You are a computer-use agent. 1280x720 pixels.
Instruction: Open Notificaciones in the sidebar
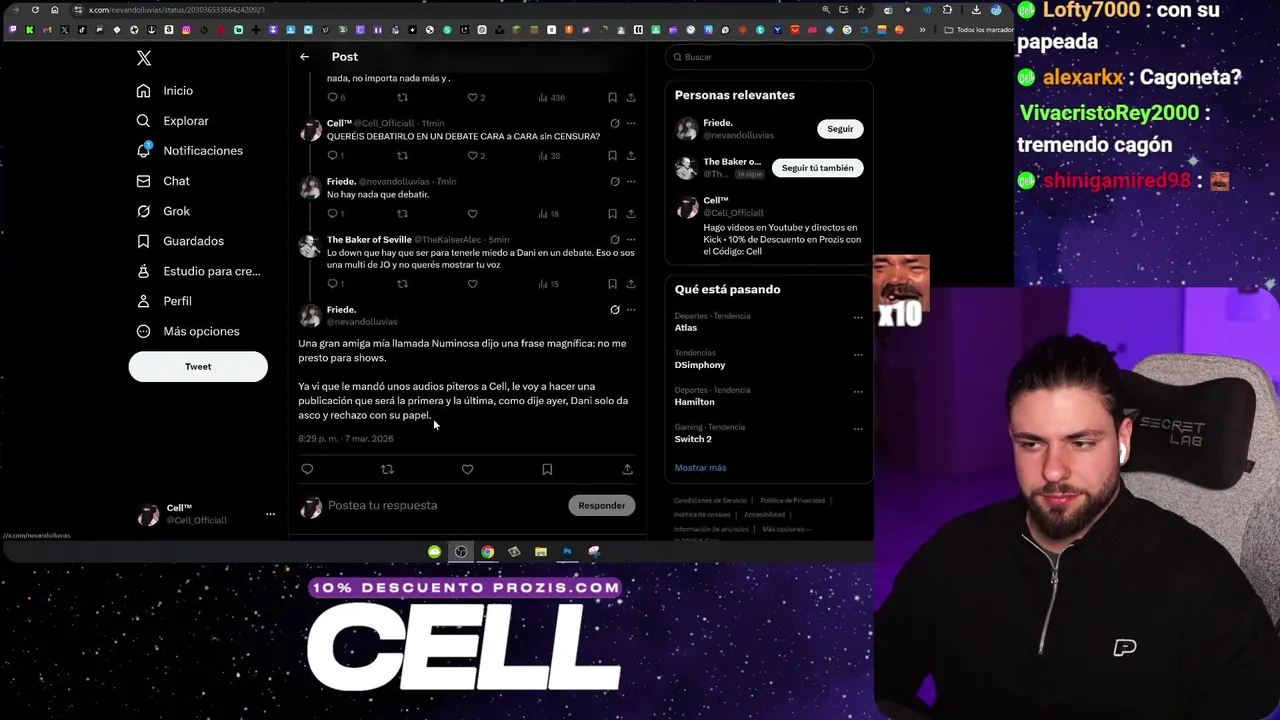coord(190,151)
